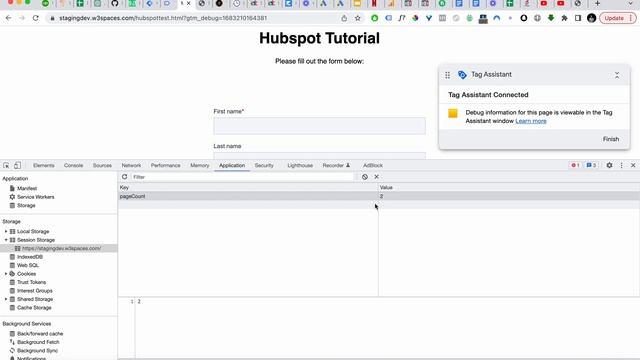Screen dimensions: 640x360
Task: Open the Chrome side panel icon
Action: (578, 18)
